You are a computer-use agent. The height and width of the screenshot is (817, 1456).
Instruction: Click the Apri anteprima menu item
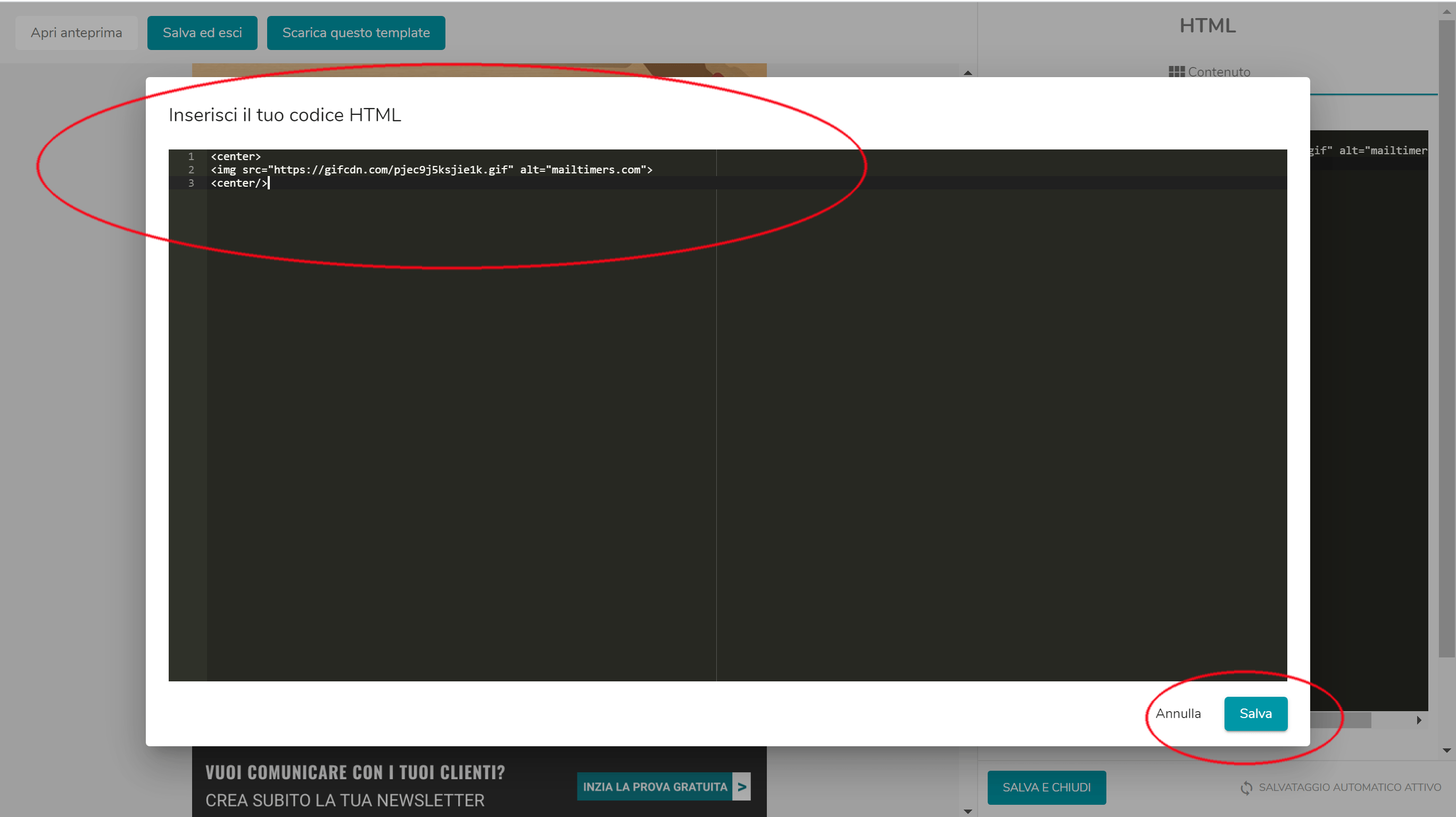(x=77, y=32)
